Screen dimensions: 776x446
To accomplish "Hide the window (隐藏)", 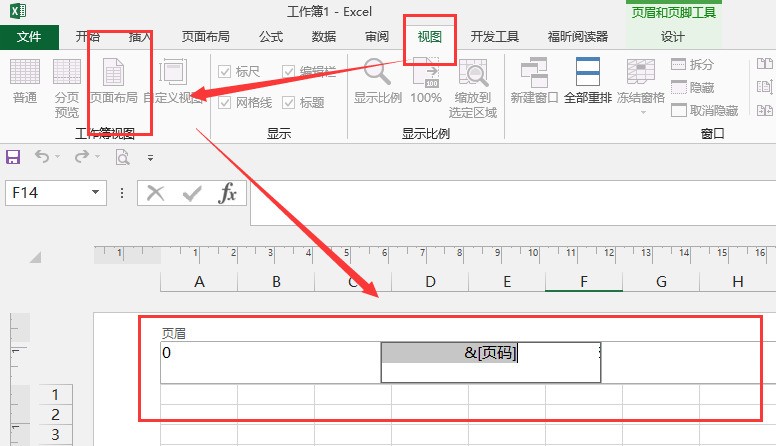I will coord(693,88).
